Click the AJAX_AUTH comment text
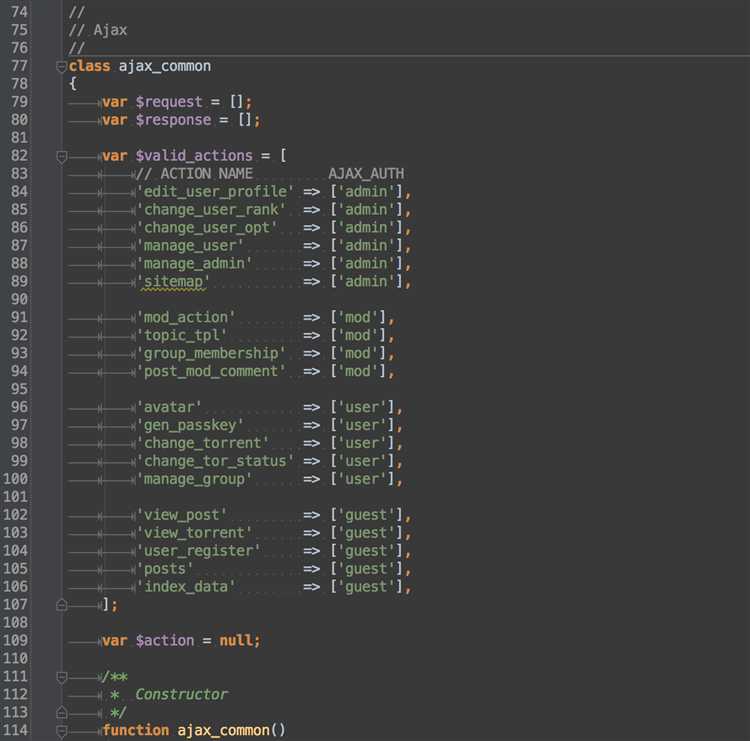 coord(366,174)
